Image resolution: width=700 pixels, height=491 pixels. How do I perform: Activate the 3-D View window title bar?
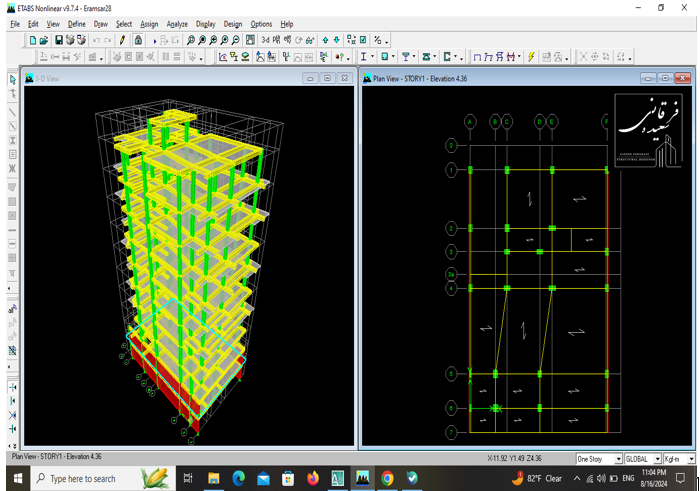pos(150,78)
